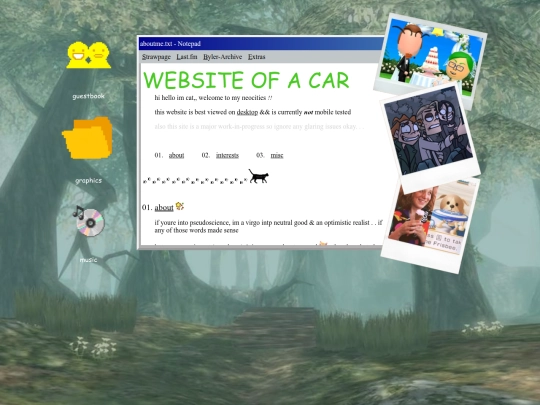Click the faded work-in-progress notice text

259,127
